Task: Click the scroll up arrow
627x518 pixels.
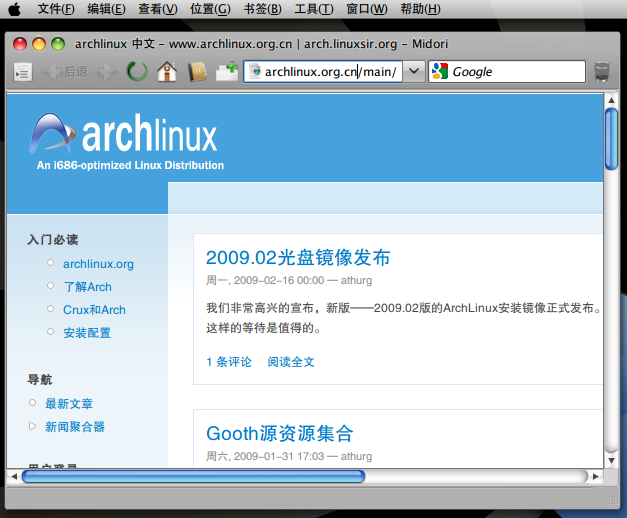Action: (611, 100)
